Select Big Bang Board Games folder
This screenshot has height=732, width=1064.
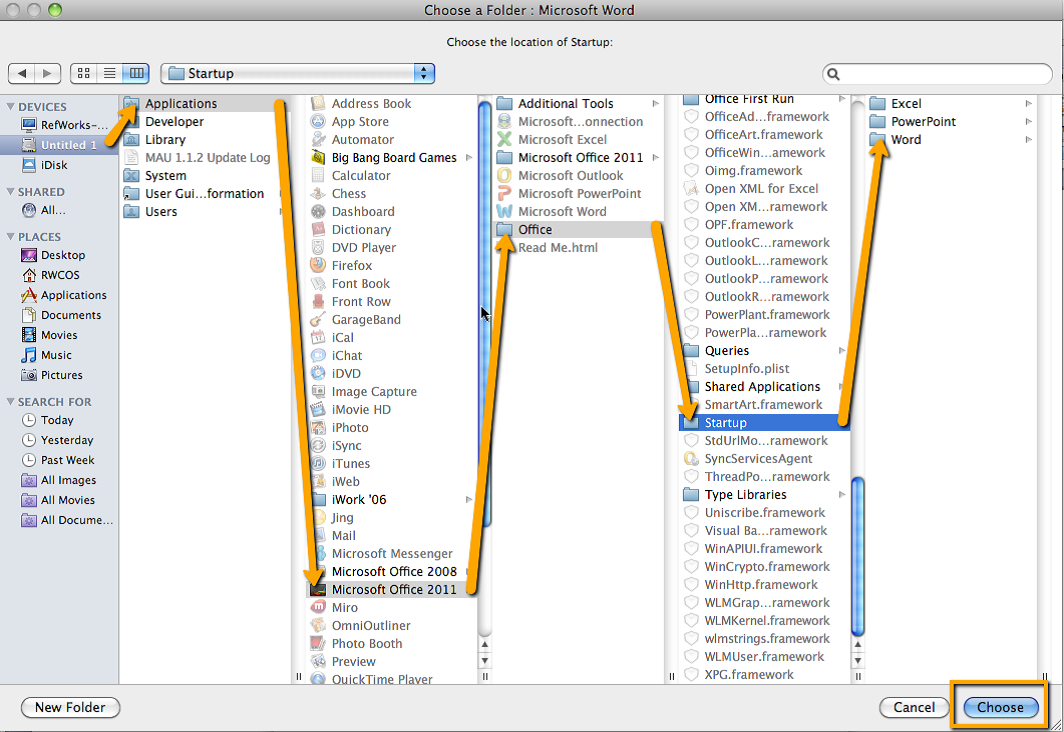[x=392, y=157]
